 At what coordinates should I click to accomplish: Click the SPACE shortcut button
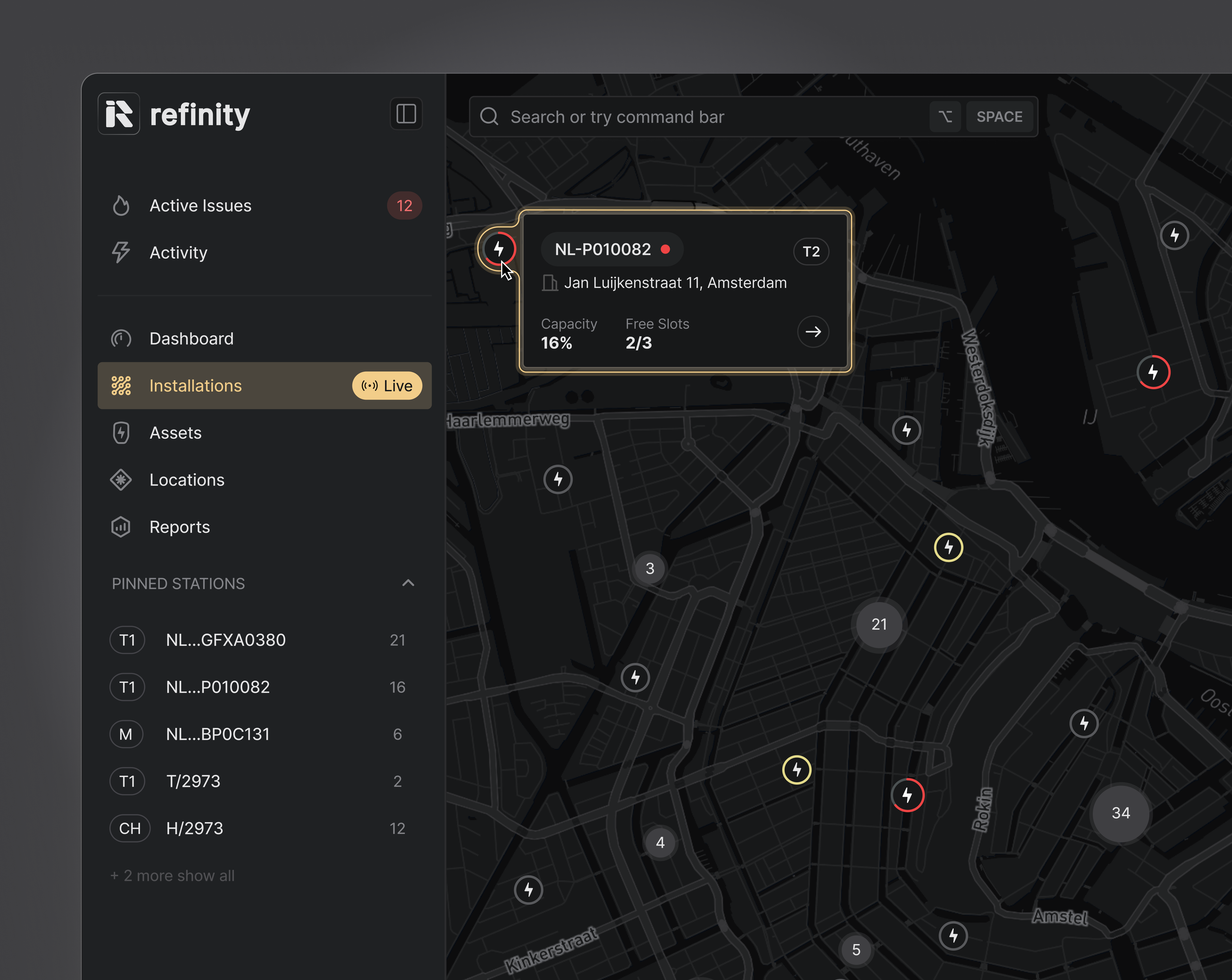click(x=999, y=117)
